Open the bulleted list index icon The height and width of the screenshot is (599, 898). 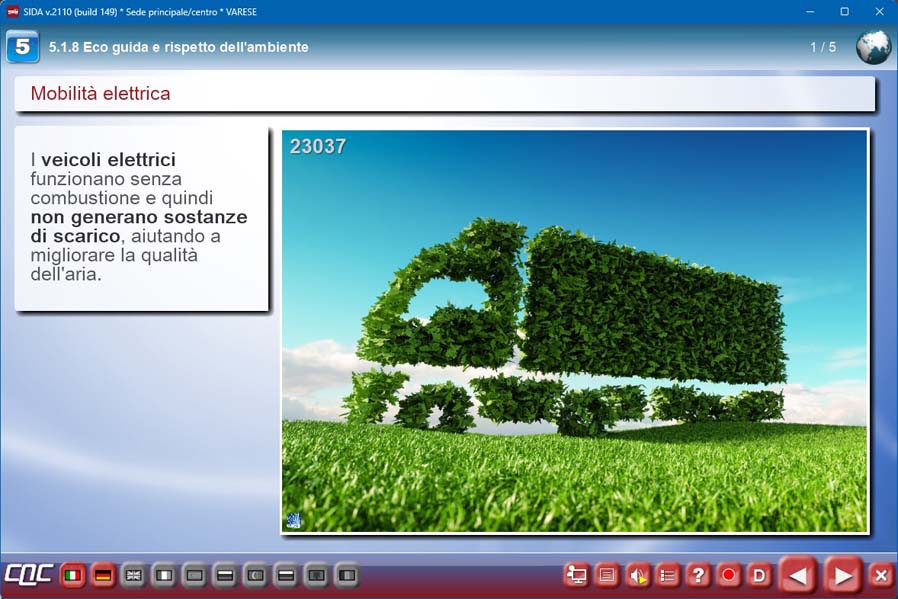pos(668,575)
